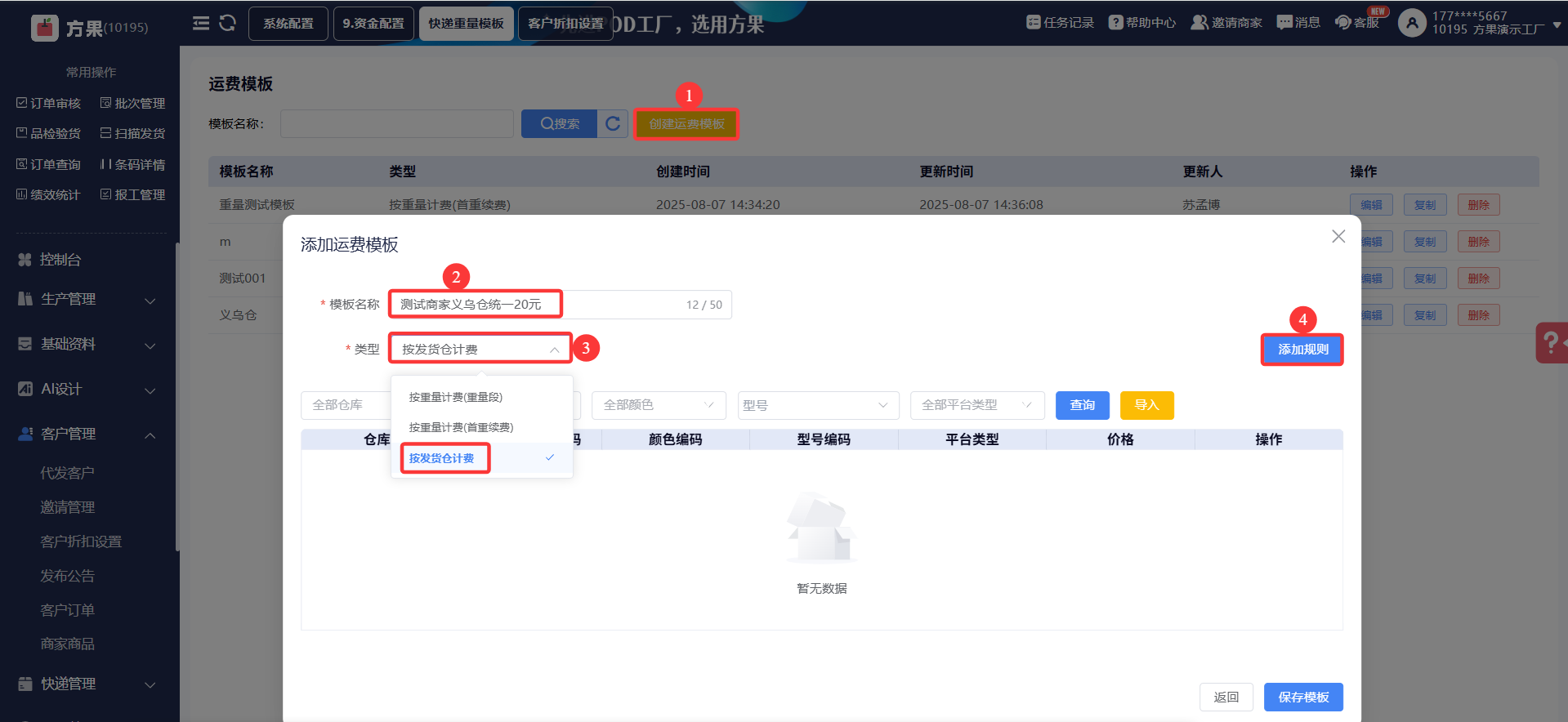Image resolution: width=1568 pixels, height=722 pixels.
Task: Click the red floating help question icon
Action: coord(1552,342)
